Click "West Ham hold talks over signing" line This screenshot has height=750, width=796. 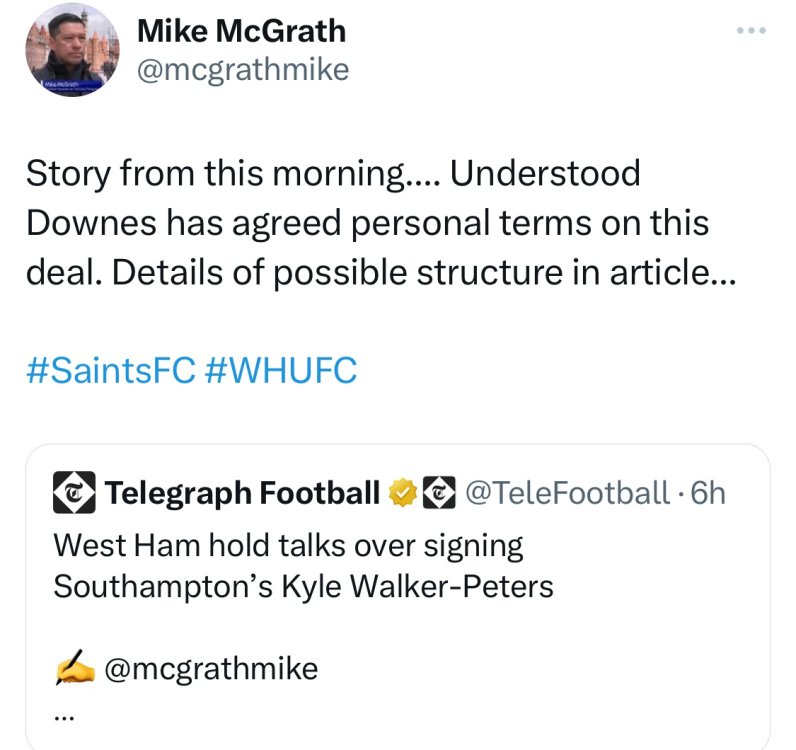pos(288,545)
